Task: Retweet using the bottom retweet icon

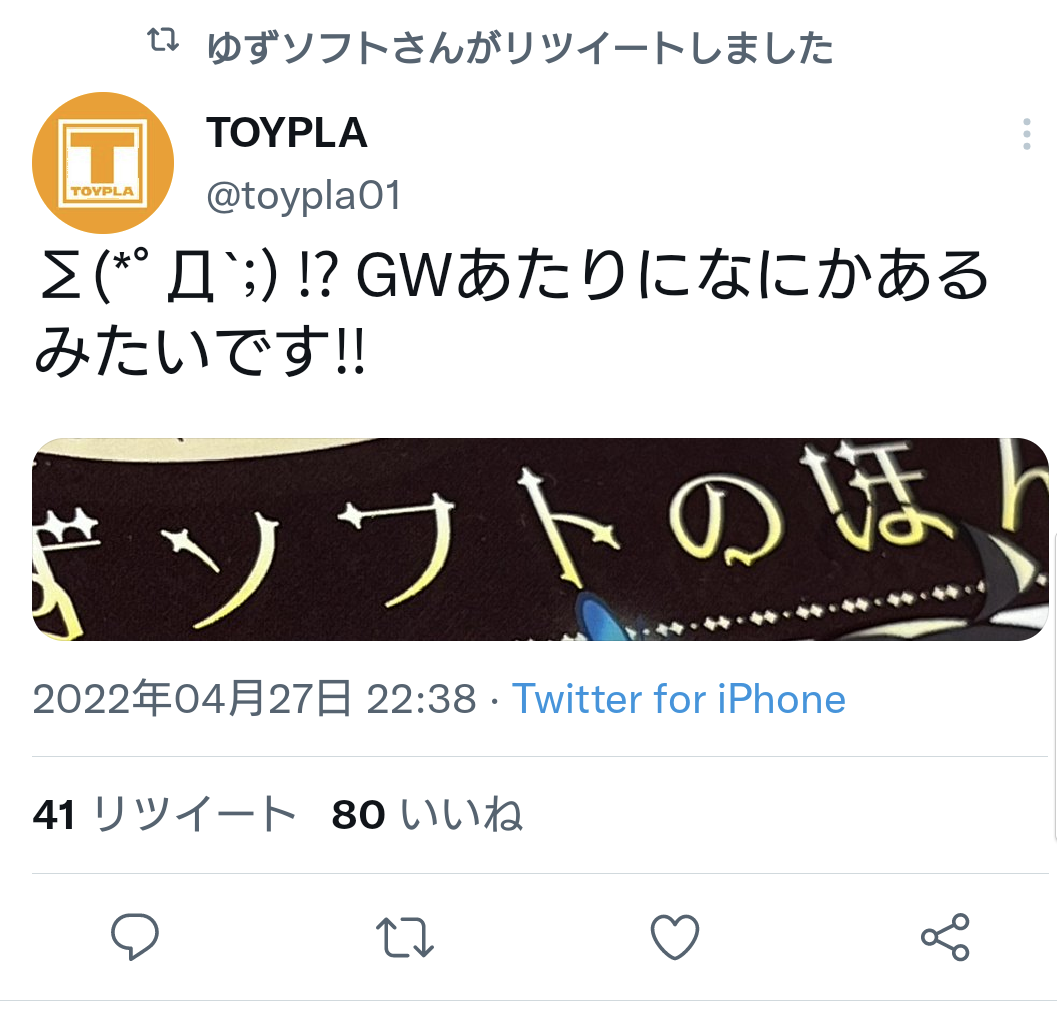Action: tap(404, 937)
